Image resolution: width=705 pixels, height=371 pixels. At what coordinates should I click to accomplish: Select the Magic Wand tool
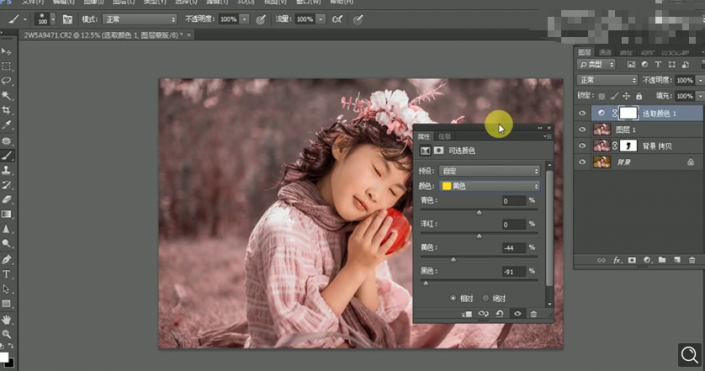6,95
